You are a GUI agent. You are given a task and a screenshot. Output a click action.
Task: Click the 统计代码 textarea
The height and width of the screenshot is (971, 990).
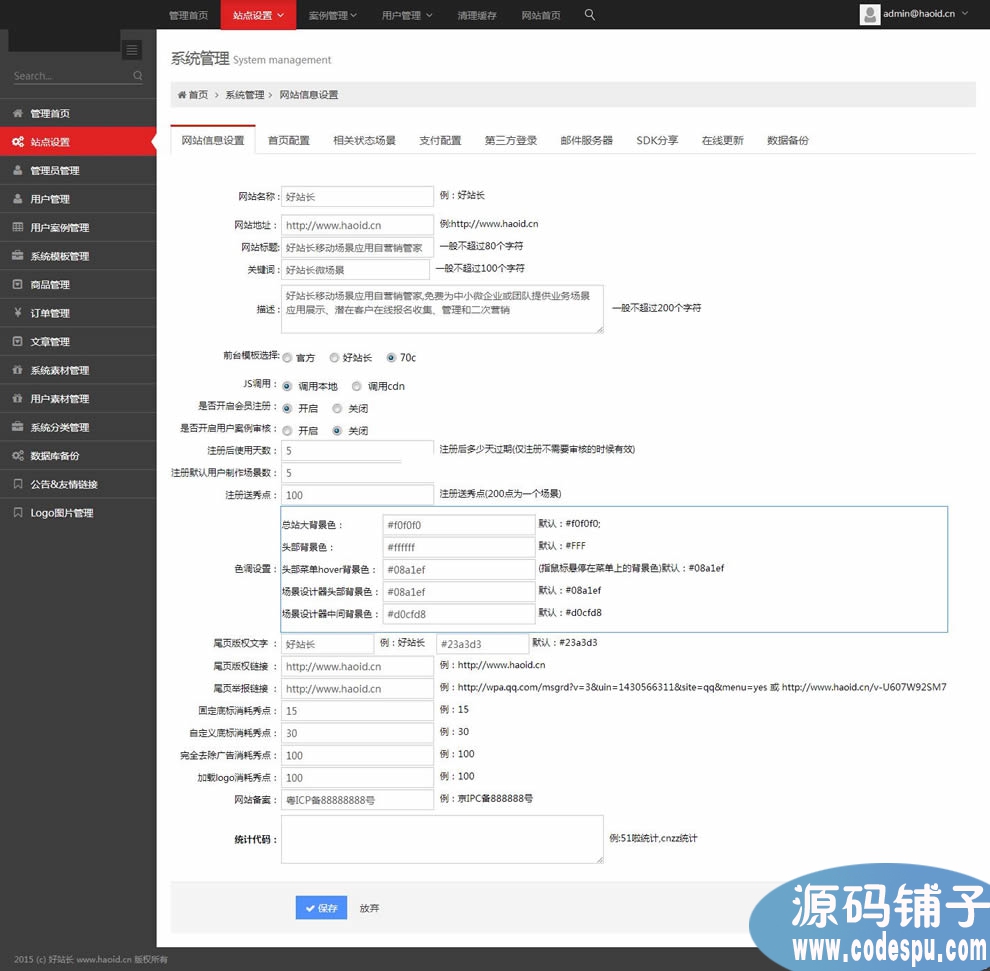442,839
